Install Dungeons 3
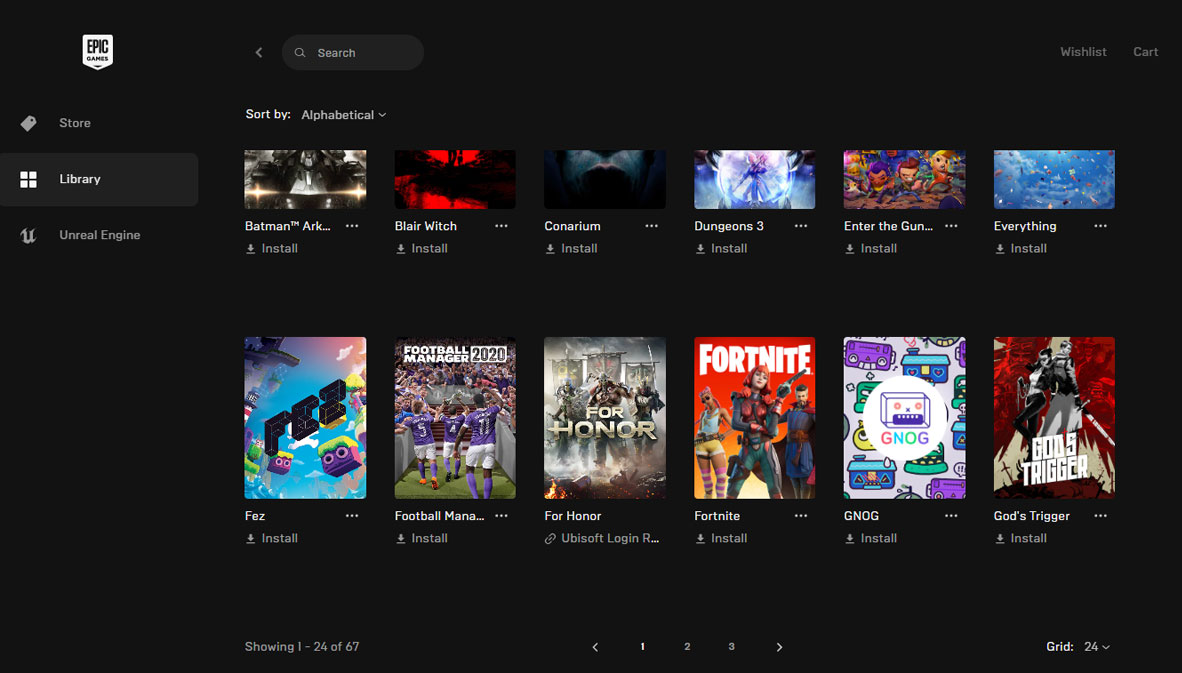1182x673 pixels. [x=721, y=249]
